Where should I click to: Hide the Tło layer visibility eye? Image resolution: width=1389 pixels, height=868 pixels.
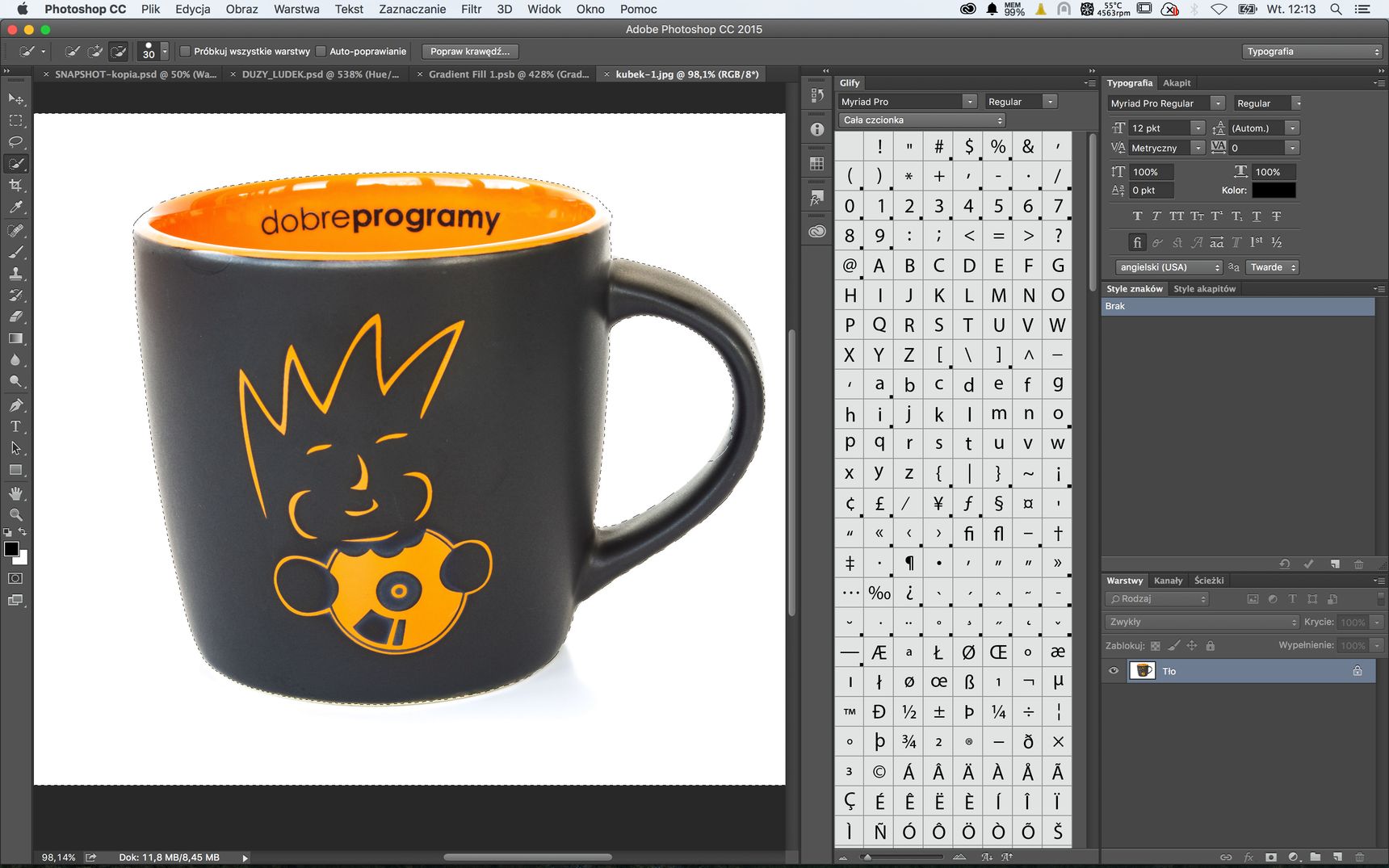(1114, 671)
